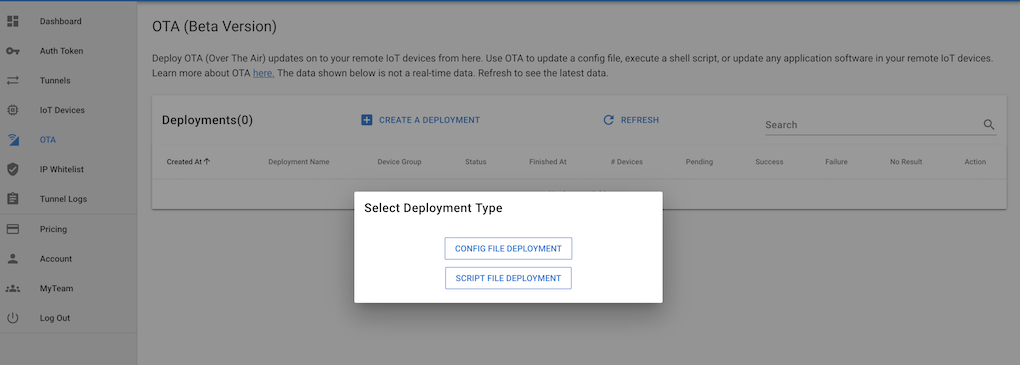Click the Create a Deployment text

(429, 120)
